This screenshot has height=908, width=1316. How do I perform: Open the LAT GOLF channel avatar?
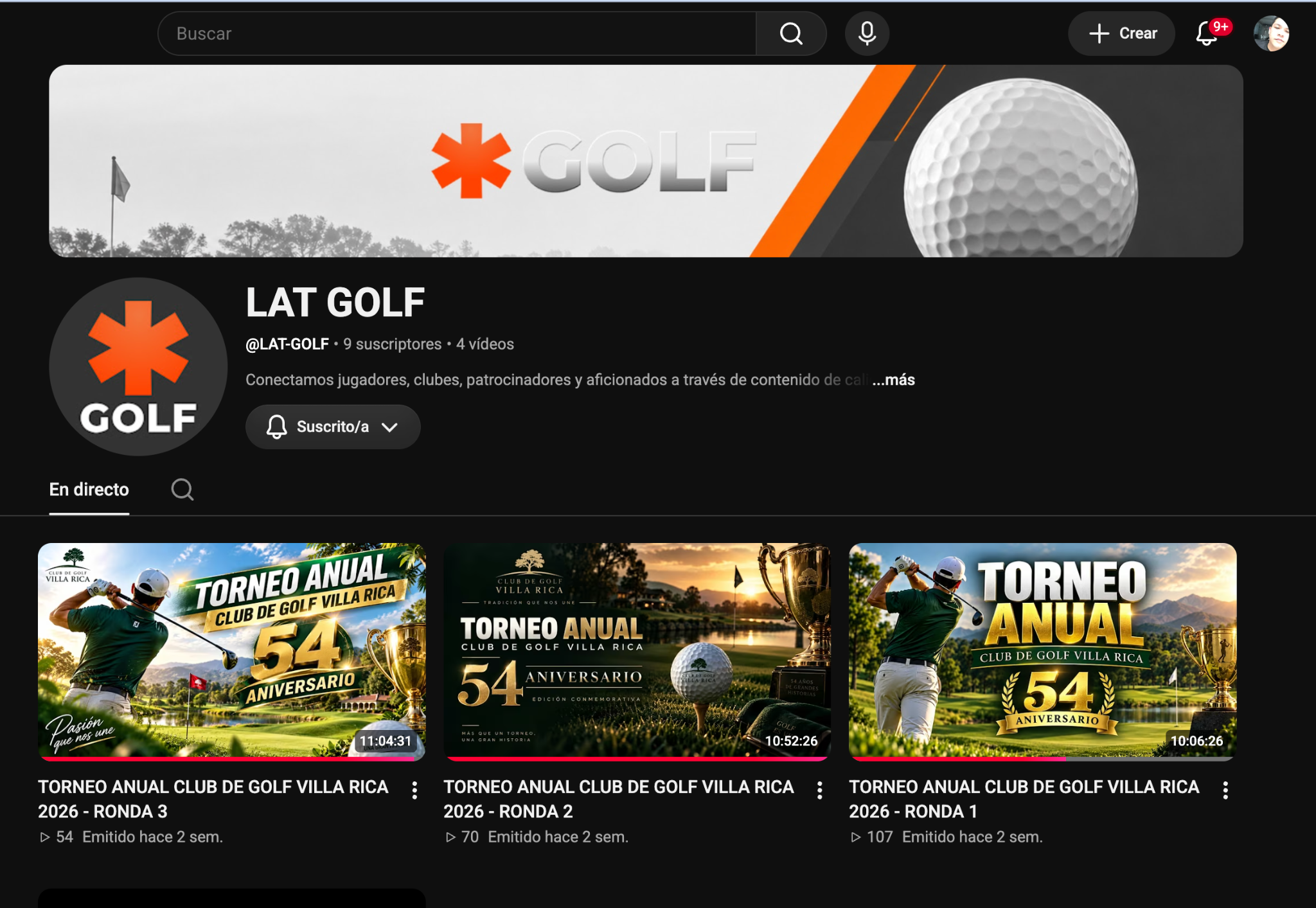point(138,367)
